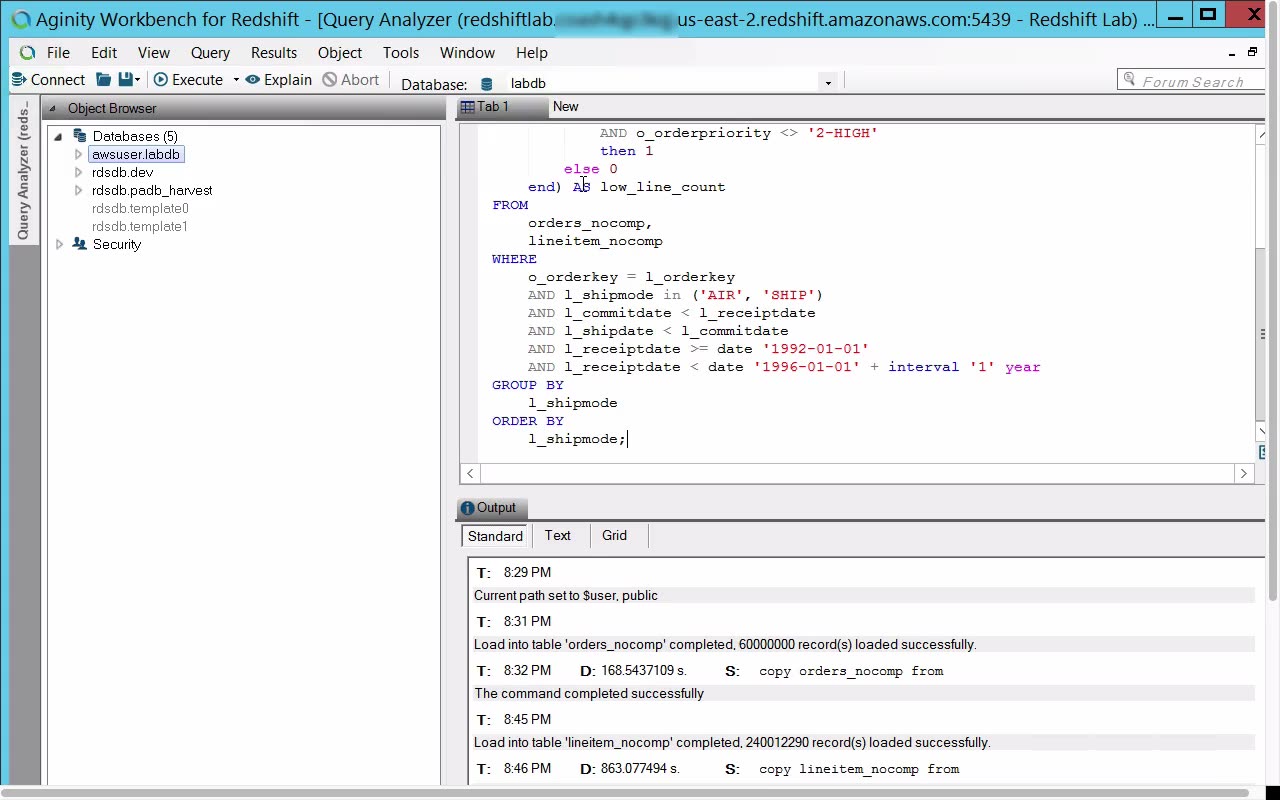Expand the awsuser.labdb tree node
Image resolution: width=1280 pixels, height=800 pixels.
pos(78,155)
